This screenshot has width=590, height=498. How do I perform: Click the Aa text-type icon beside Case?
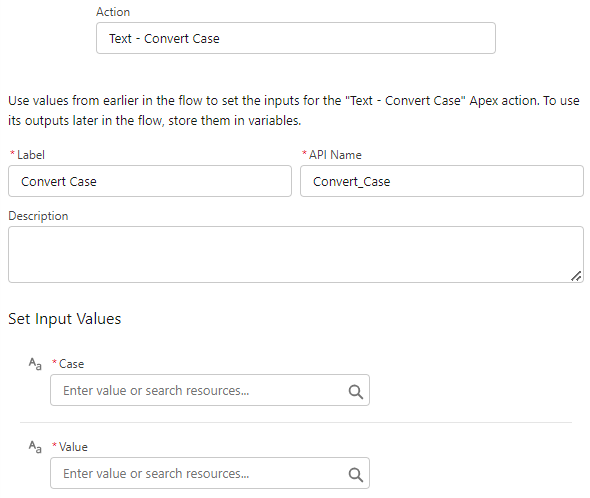[x=35, y=364]
